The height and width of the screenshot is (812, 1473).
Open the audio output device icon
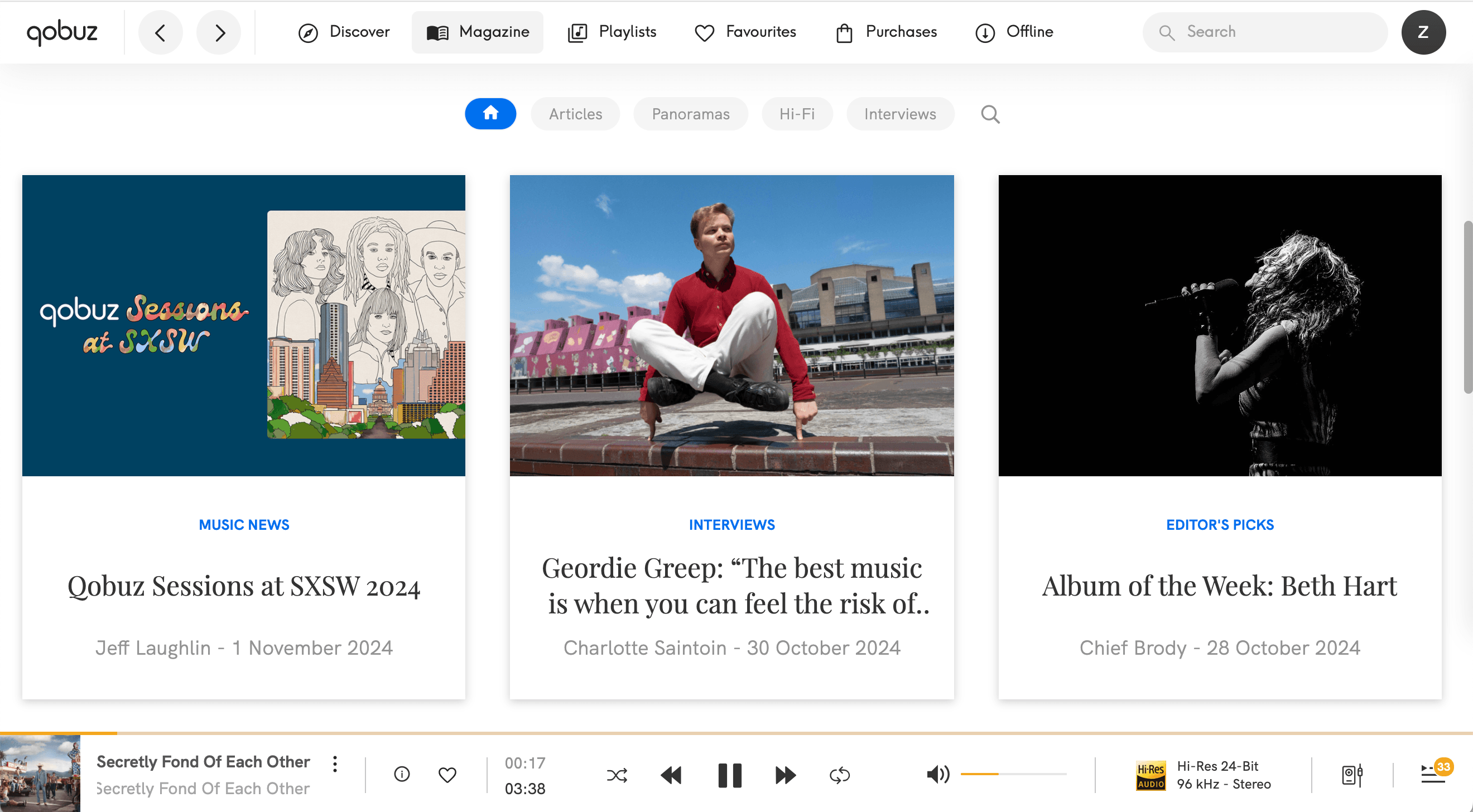point(1352,775)
